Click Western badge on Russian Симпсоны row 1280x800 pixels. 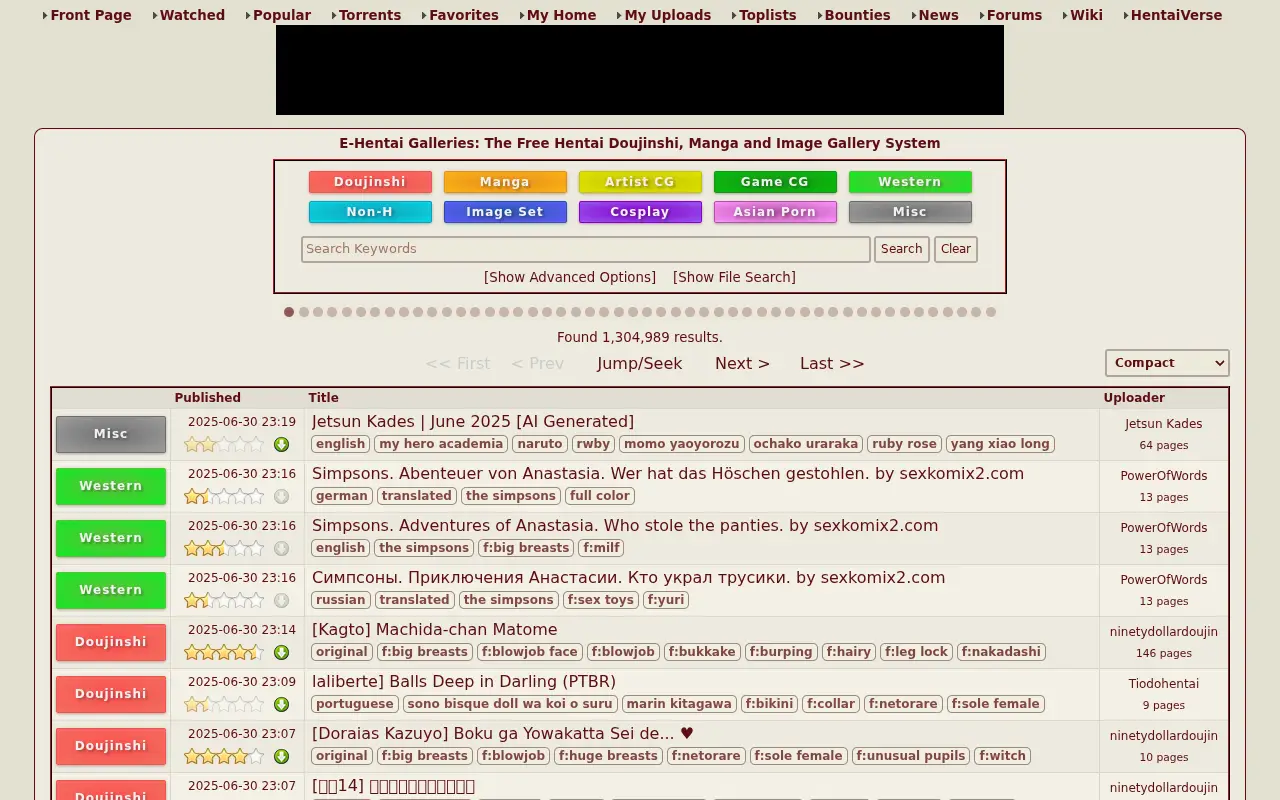pos(111,590)
